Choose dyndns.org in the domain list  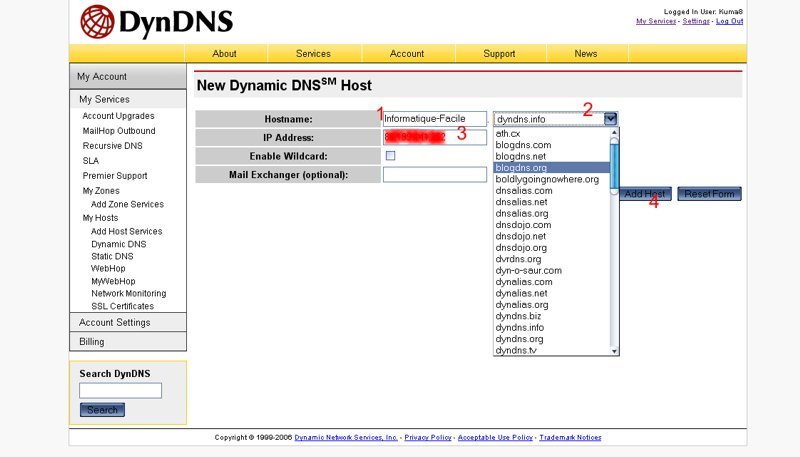[519, 339]
